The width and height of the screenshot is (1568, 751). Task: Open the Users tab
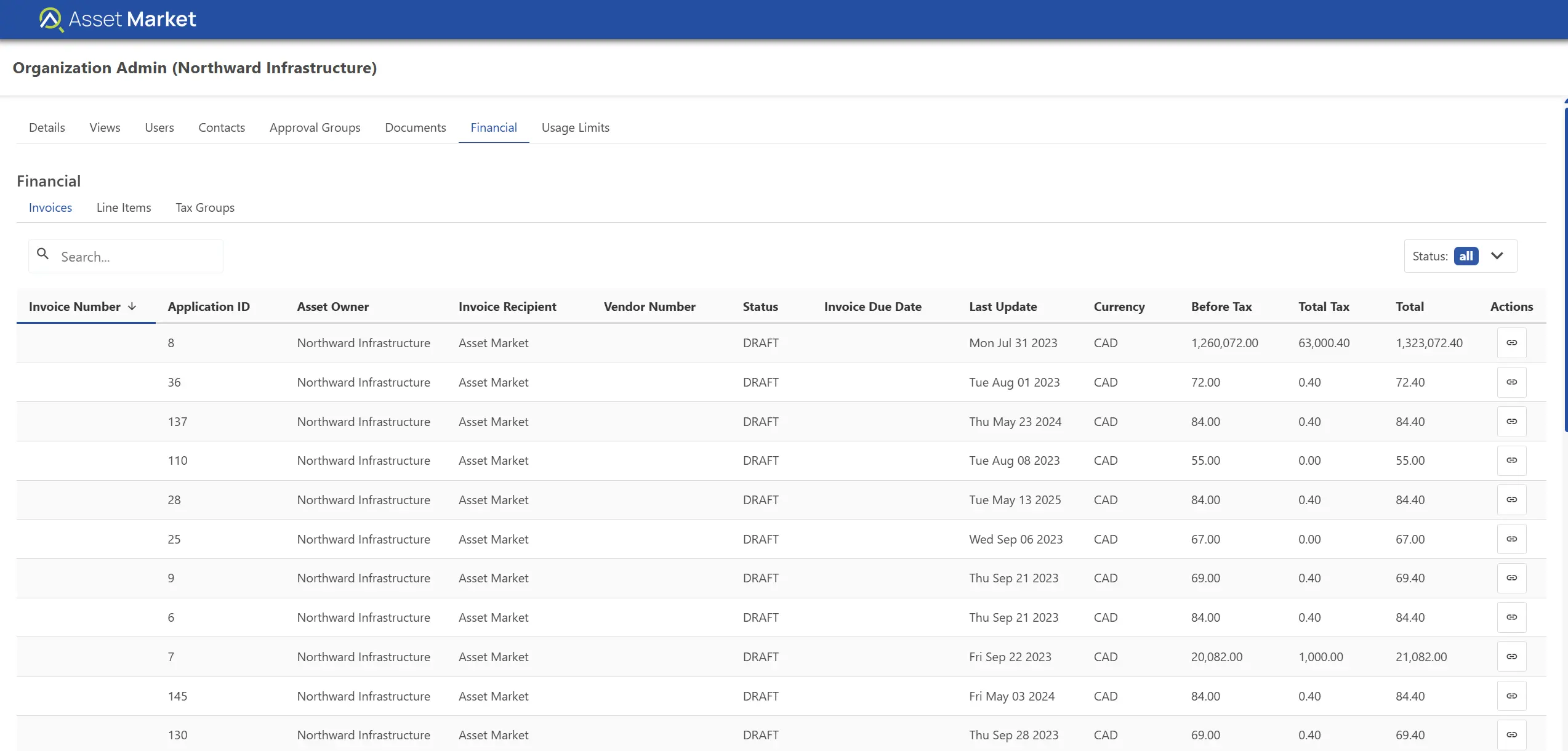tap(159, 127)
